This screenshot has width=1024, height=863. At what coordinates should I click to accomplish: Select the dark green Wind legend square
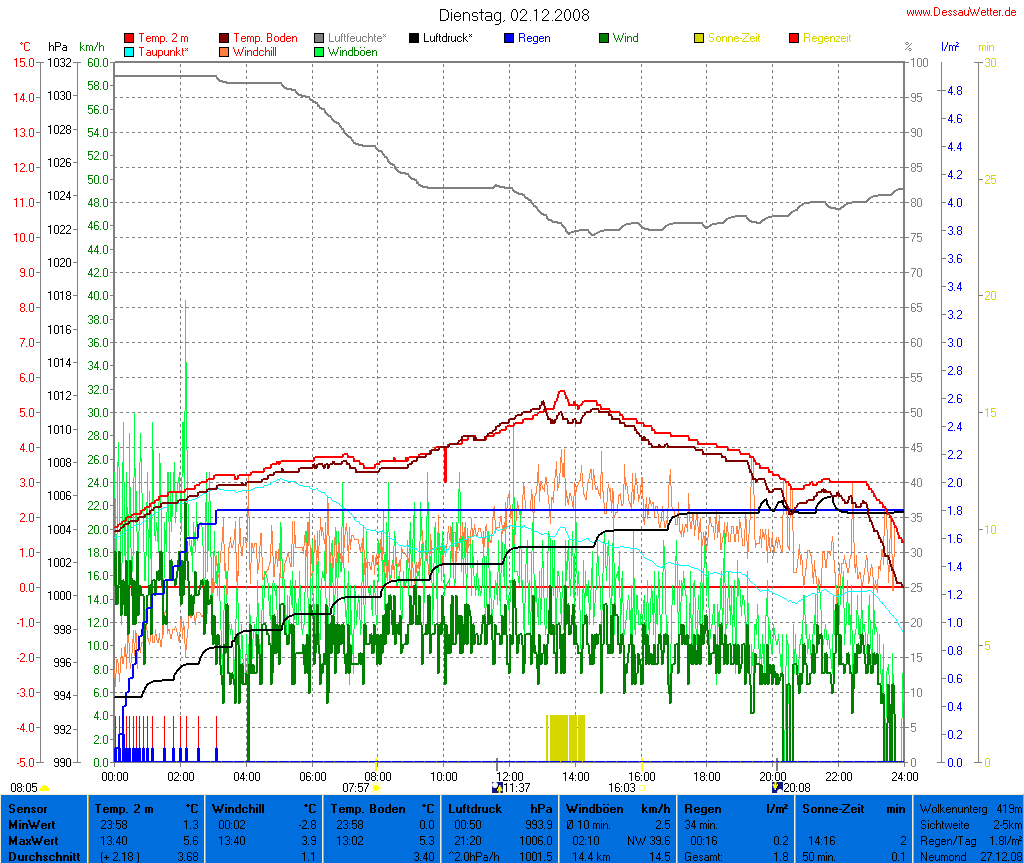click(604, 38)
